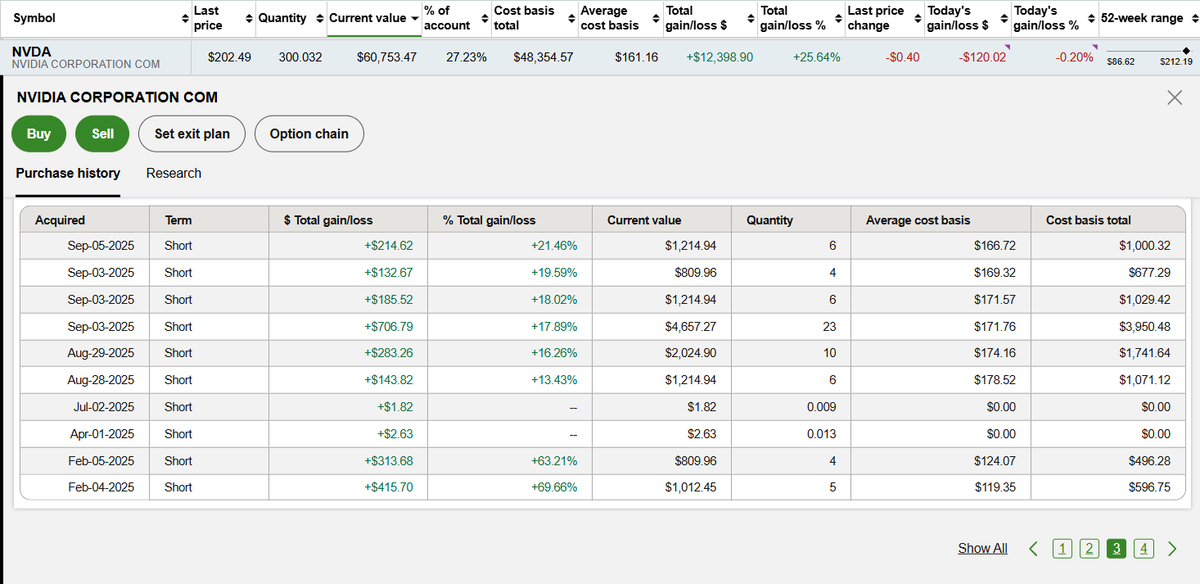Viewport: 1200px width, 584px height.
Task: Sort by Total gain/loss % header
Action: tap(793, 18)
